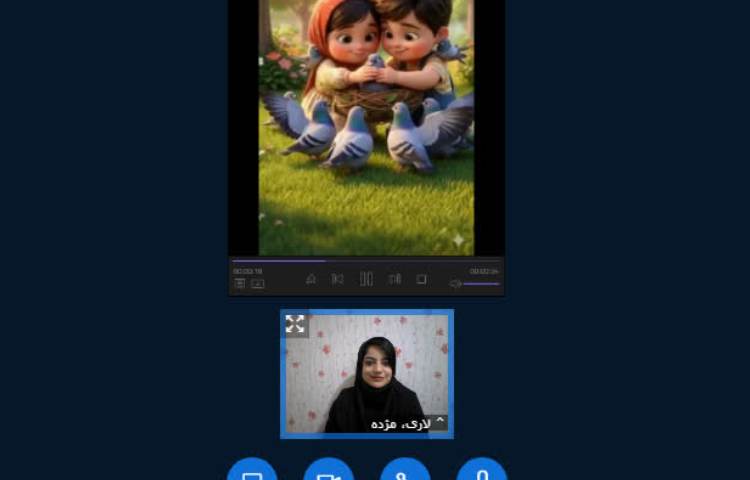750x480 pixels.
Task: Expand webcam tile with fullscreen arrows icon
Action: pyautogui.click(x=295, y=324)
